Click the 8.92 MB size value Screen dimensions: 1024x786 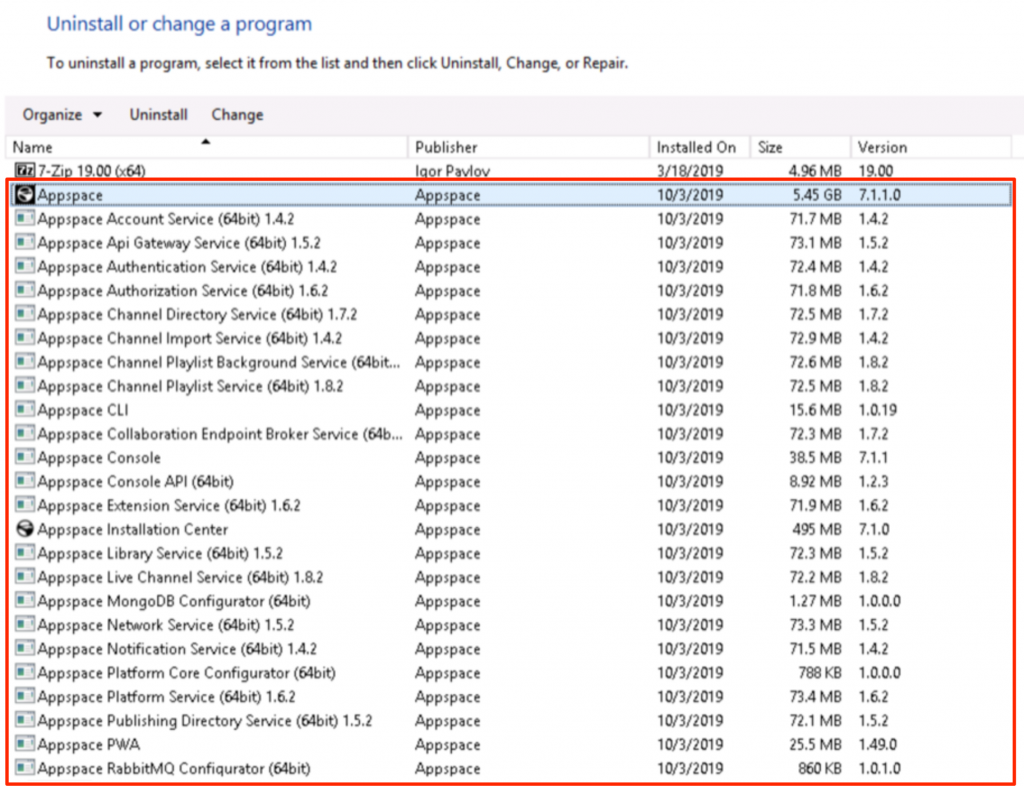815,482
